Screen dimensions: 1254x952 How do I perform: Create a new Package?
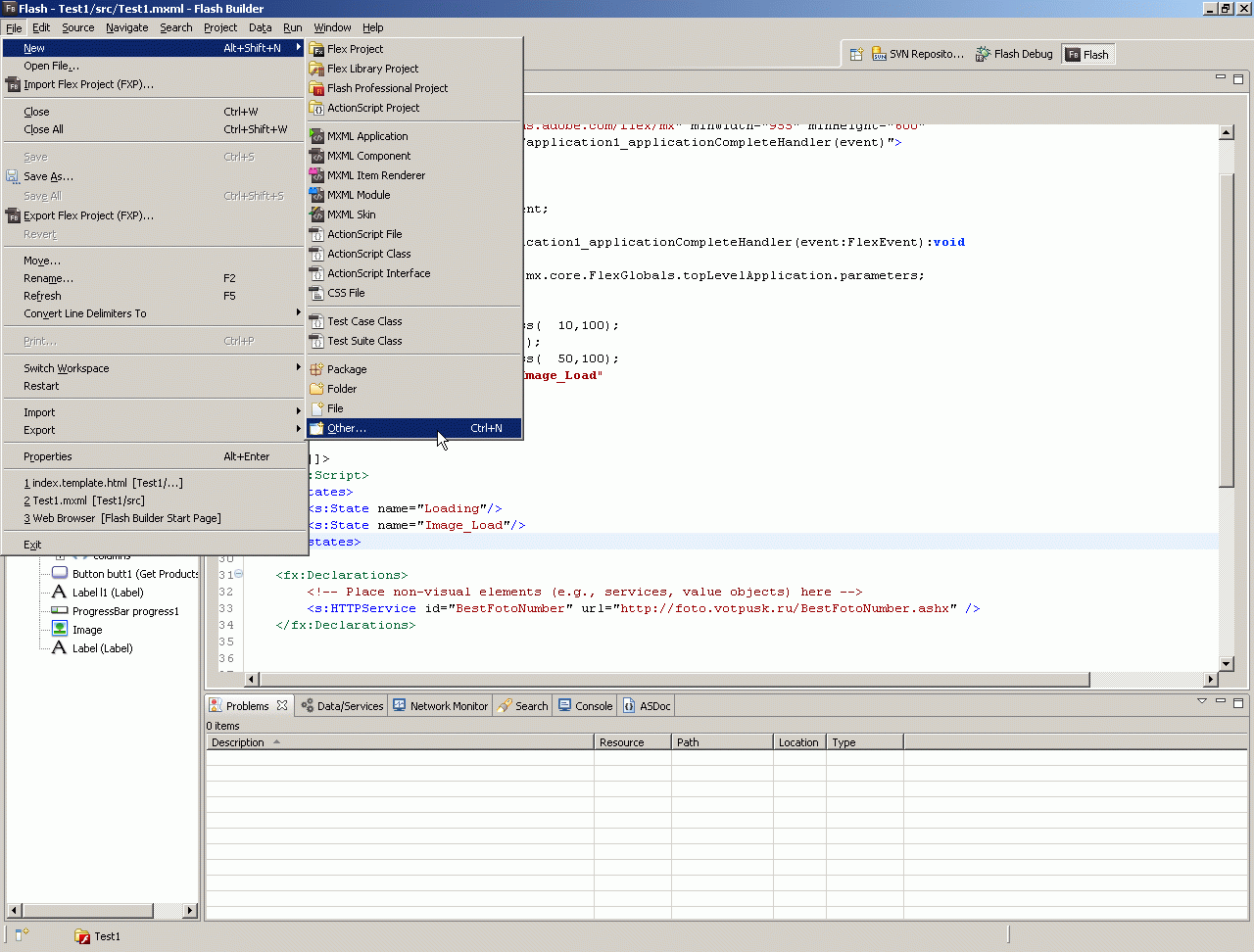pyautogui.click(x=414, y=369)
